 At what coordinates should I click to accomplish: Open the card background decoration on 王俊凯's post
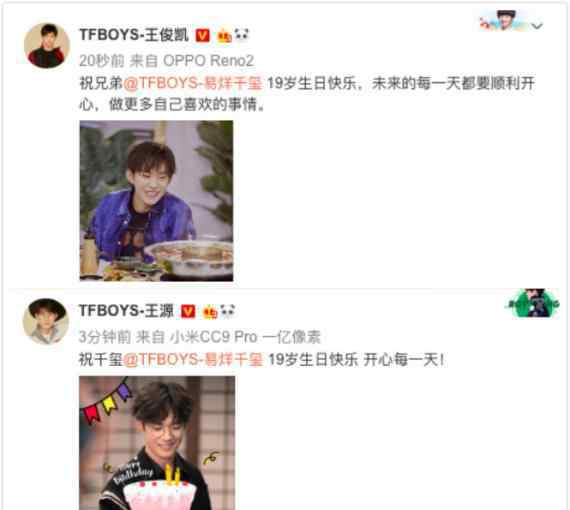click(503, 21)
